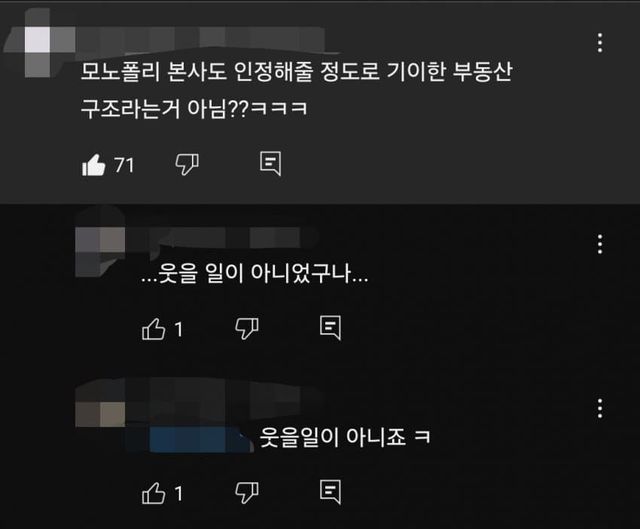
Task: Reply to the top comment about 모노폴리
Action: (271, 164)
